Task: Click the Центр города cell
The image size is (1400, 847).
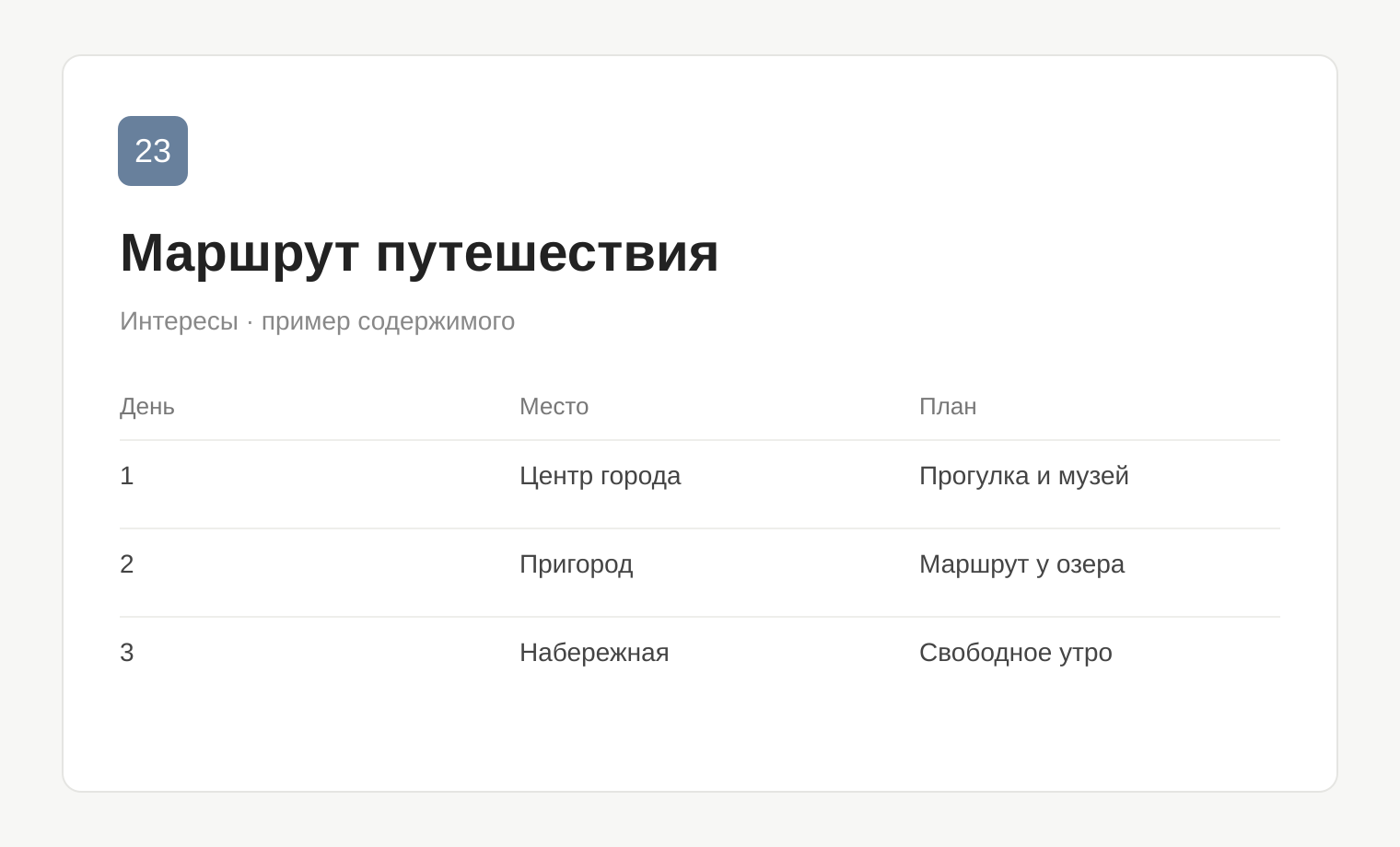Action: tap(600, 476)
